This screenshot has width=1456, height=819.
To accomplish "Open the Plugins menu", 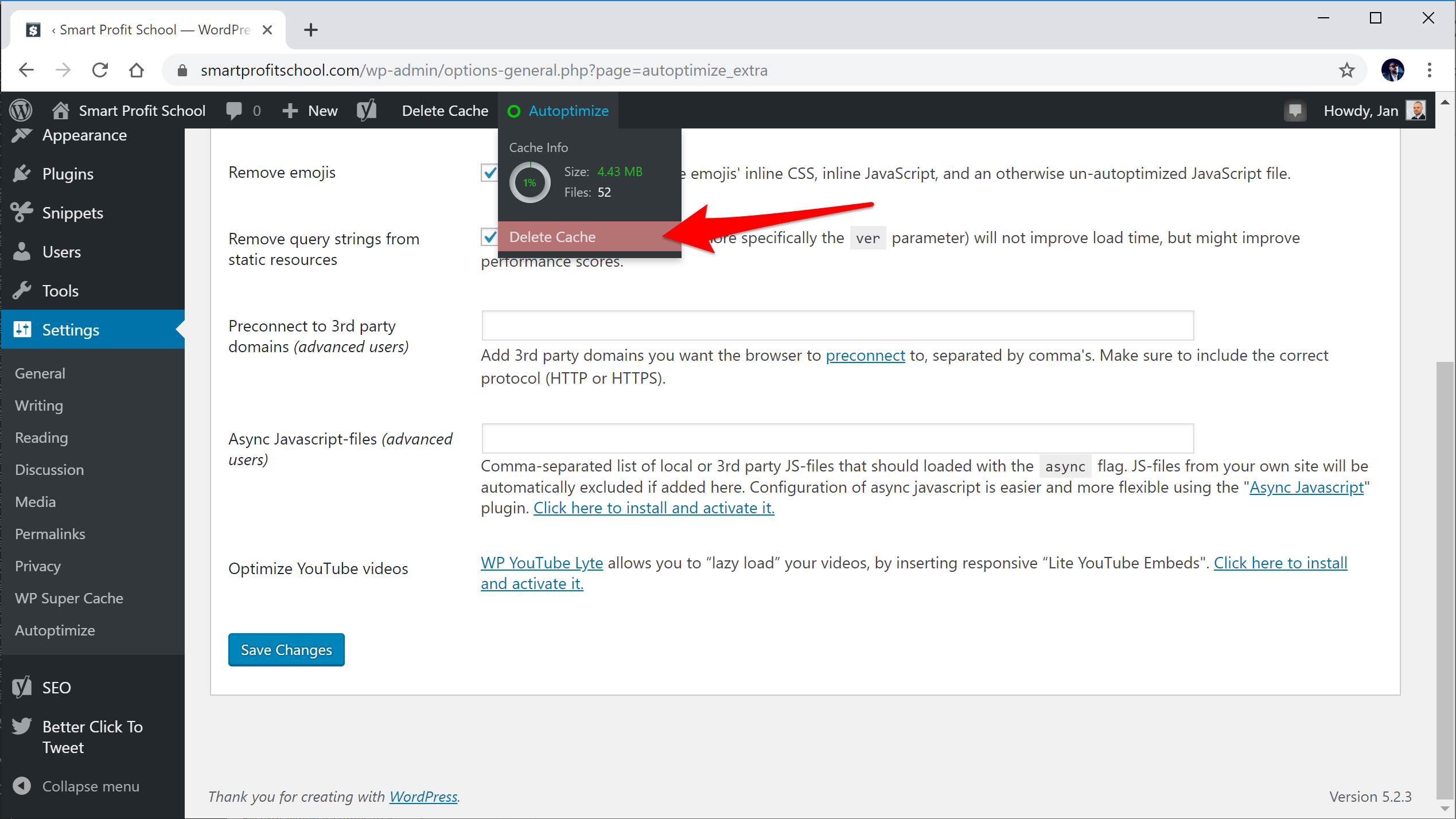I will click(93, 174).
